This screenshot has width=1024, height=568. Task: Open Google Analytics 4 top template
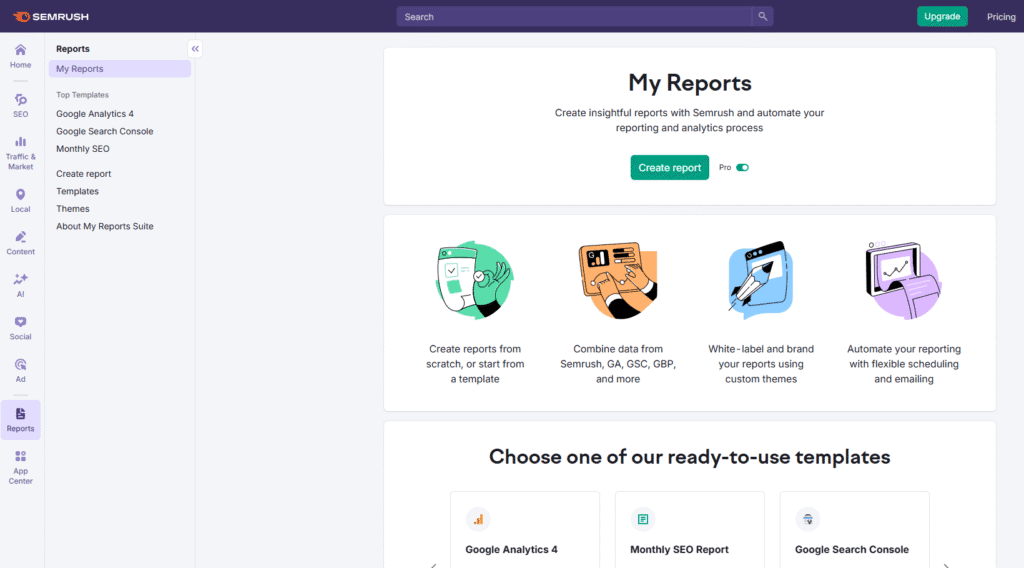tap(95, 114)
